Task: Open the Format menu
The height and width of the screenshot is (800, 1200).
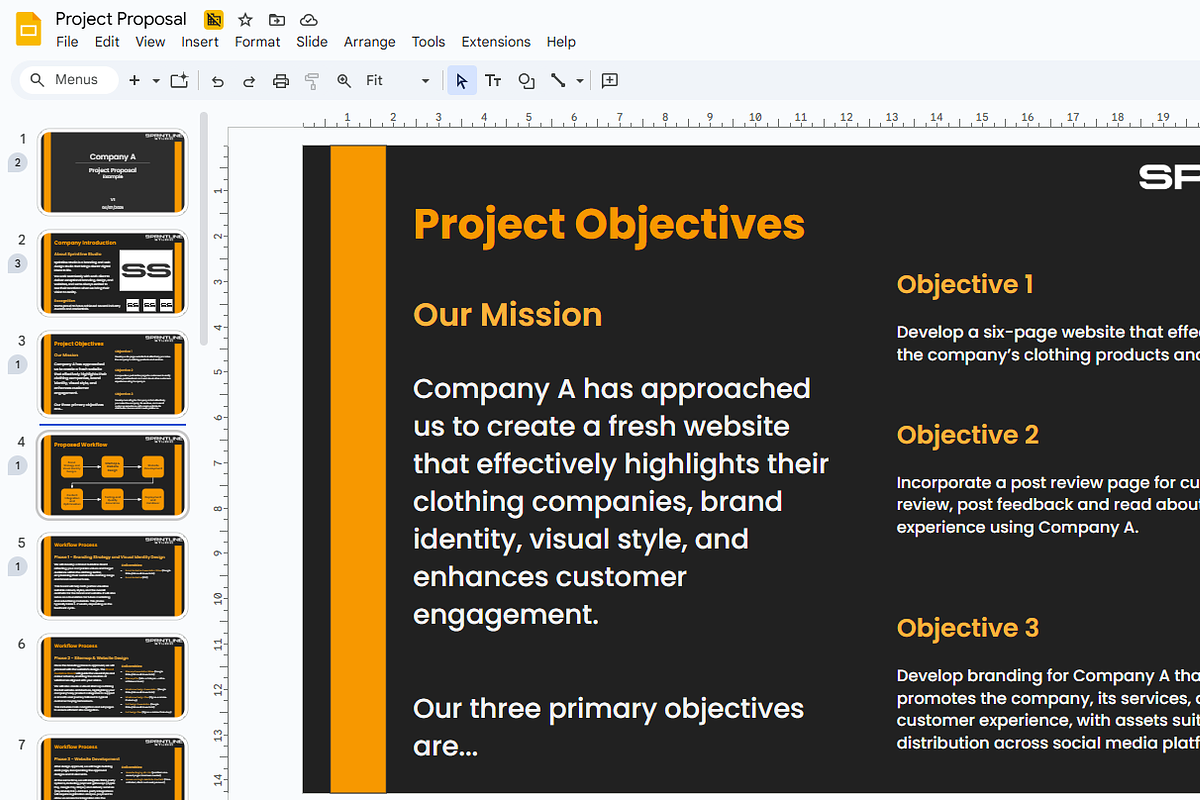Action: [x=257, y=42]
